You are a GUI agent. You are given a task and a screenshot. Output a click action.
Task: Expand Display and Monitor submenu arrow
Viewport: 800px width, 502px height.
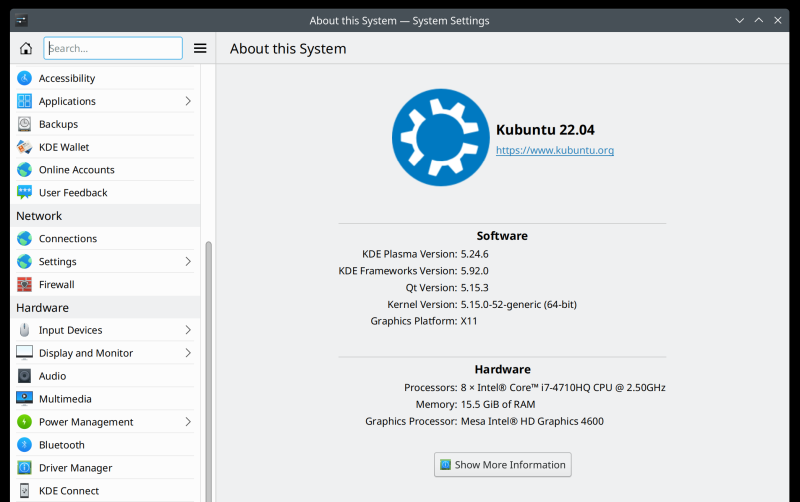tap(188, 353)
